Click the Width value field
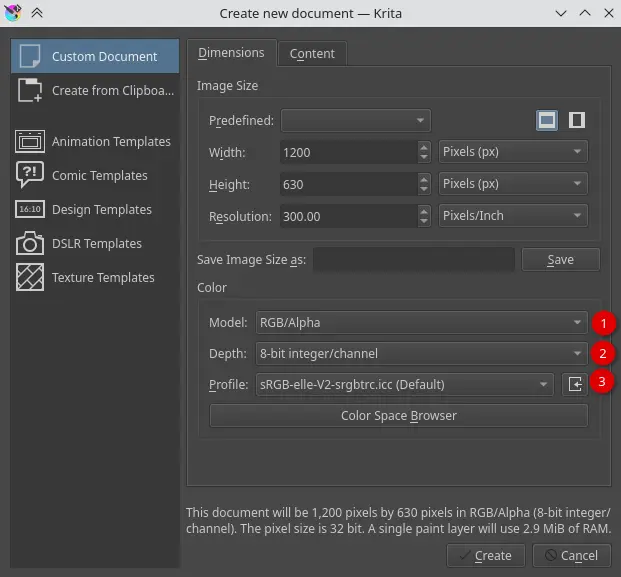 click(x=349, y=152)
